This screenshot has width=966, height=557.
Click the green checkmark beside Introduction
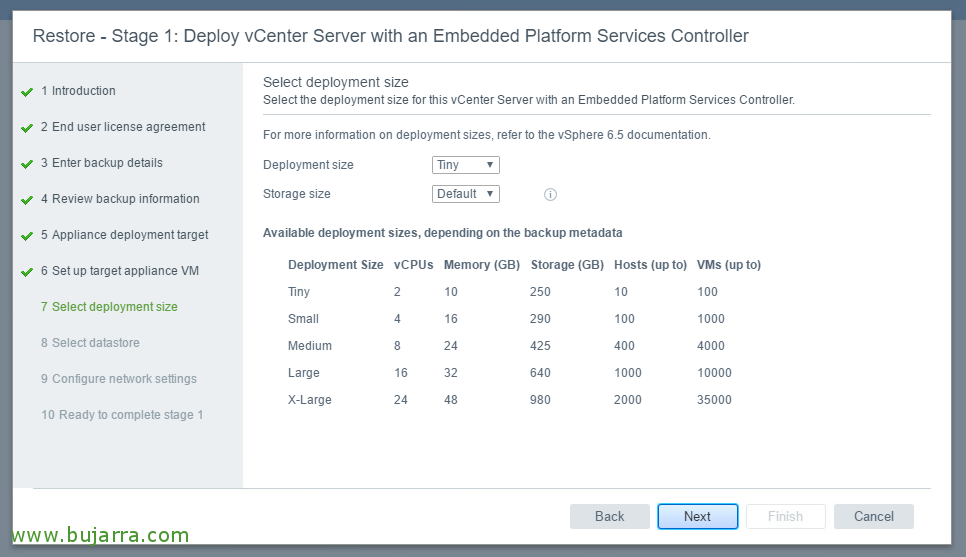[27, 92]
